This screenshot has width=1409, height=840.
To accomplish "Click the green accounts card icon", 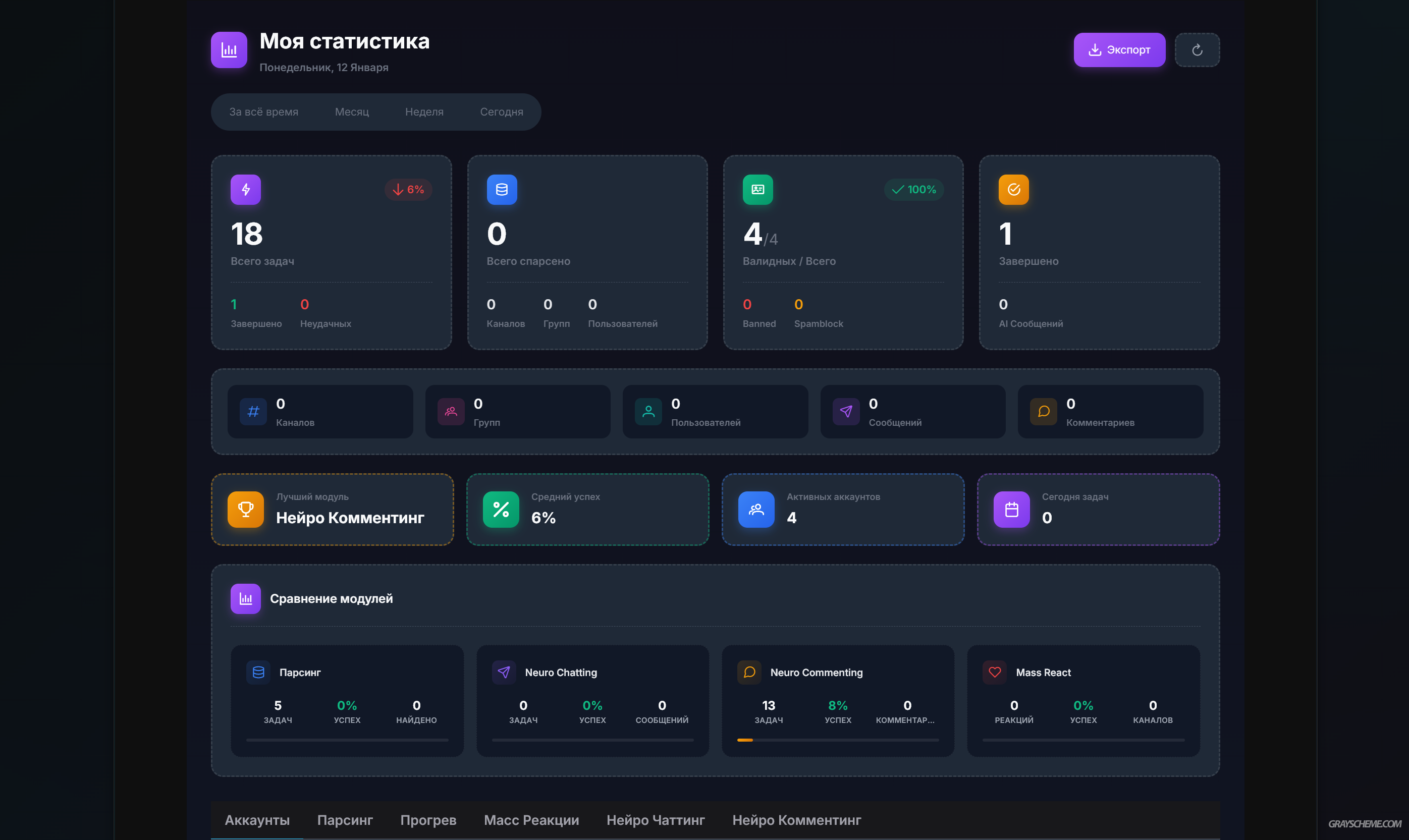I will [757, 190].
